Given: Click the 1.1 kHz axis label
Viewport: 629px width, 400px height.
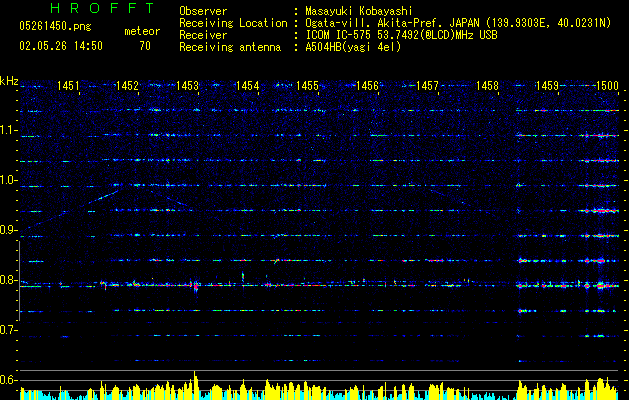Looking at the screenshot, I should [x=9, y=130].
